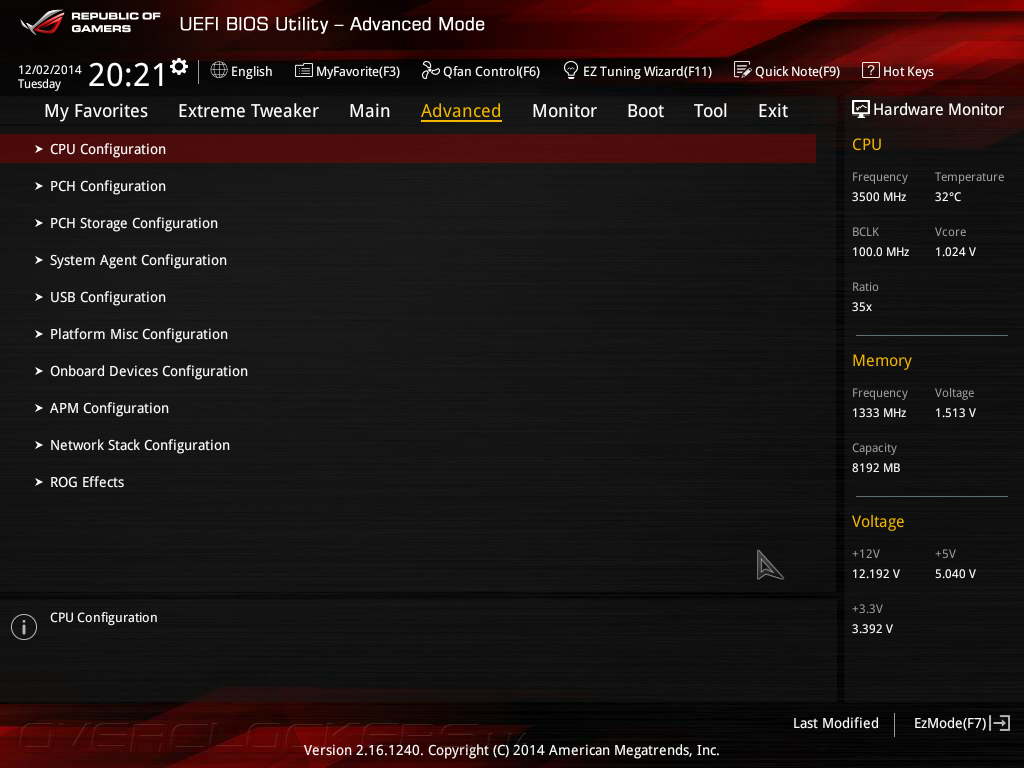
Task: Go to the Monitor tab
Action: click(x=564, y=111)
